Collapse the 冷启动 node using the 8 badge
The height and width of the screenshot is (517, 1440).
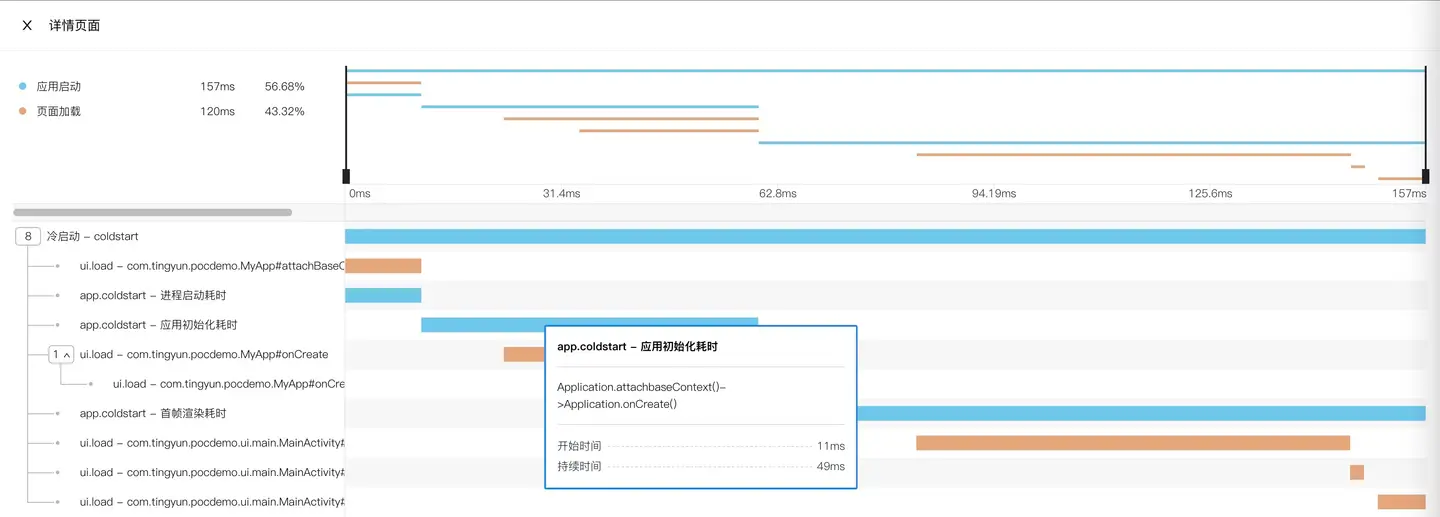(x=28, y=237)
